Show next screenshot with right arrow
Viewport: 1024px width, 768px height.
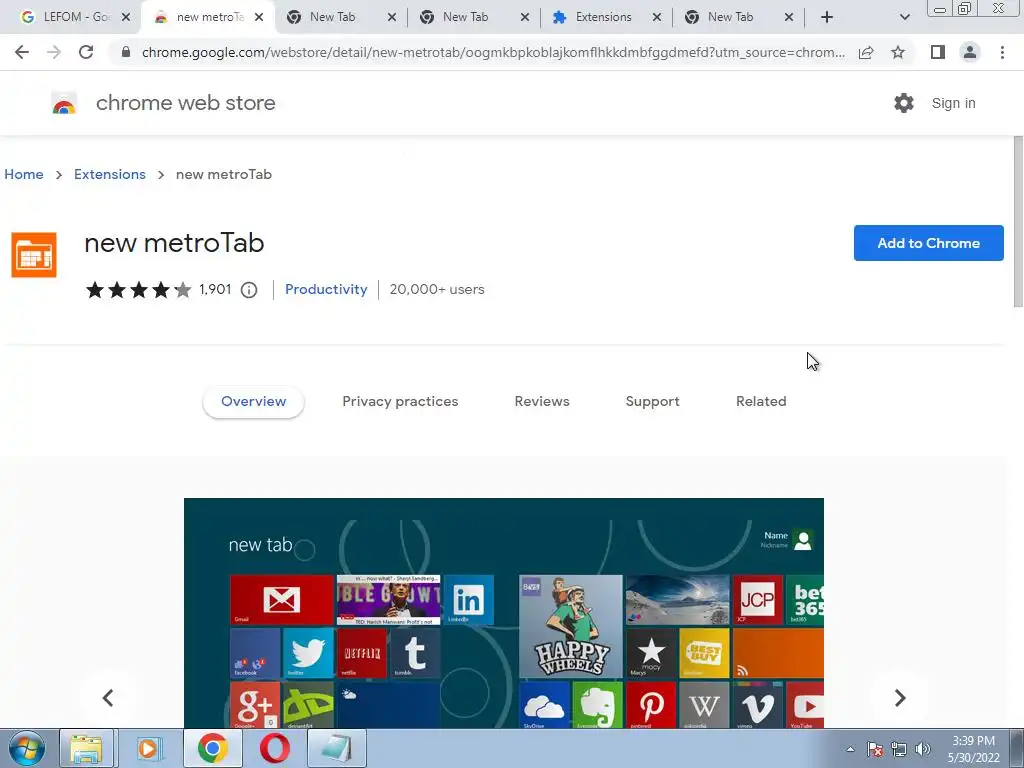click(x=900, y=697)
